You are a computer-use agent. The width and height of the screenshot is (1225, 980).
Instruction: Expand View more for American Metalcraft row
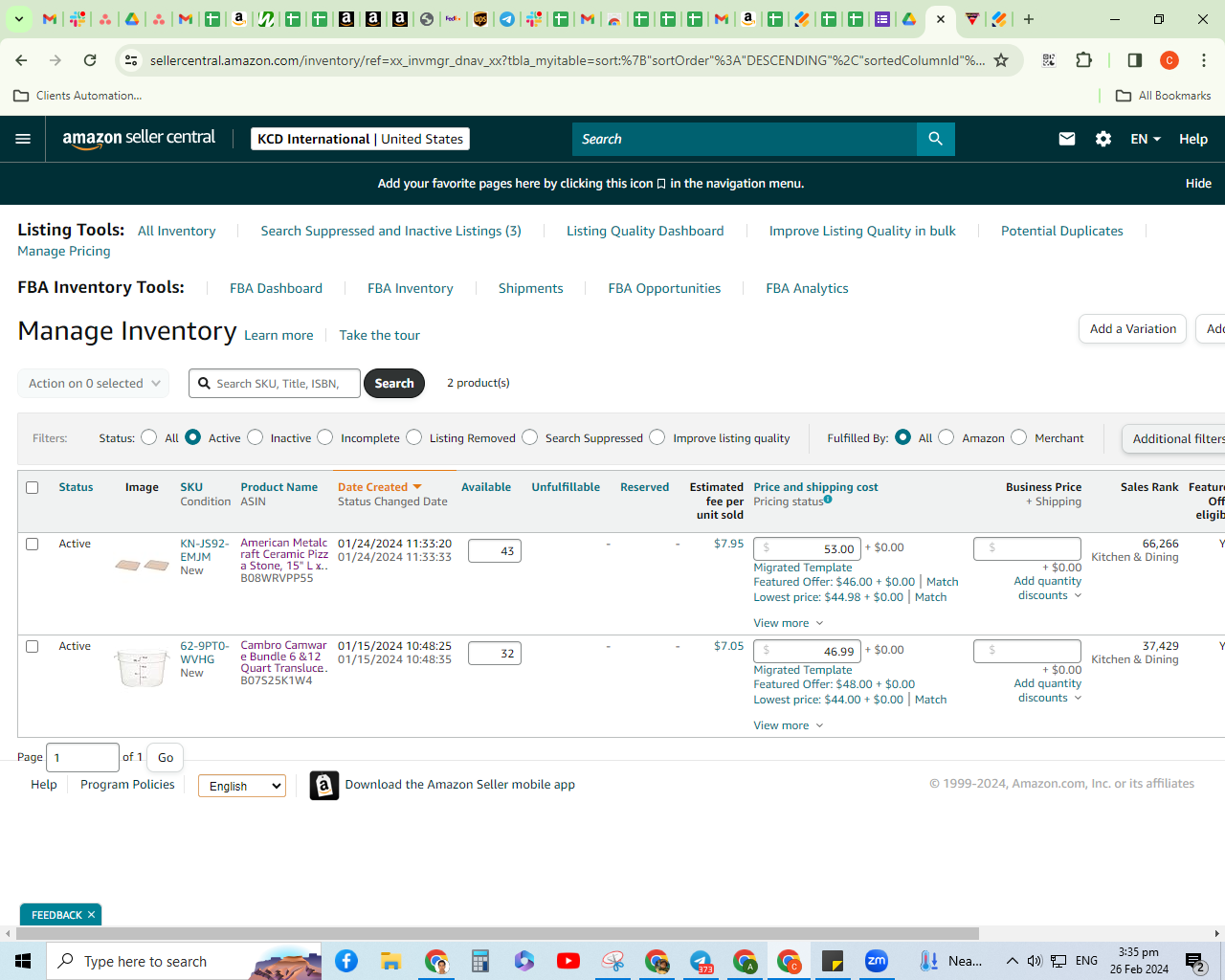point(788,623)
